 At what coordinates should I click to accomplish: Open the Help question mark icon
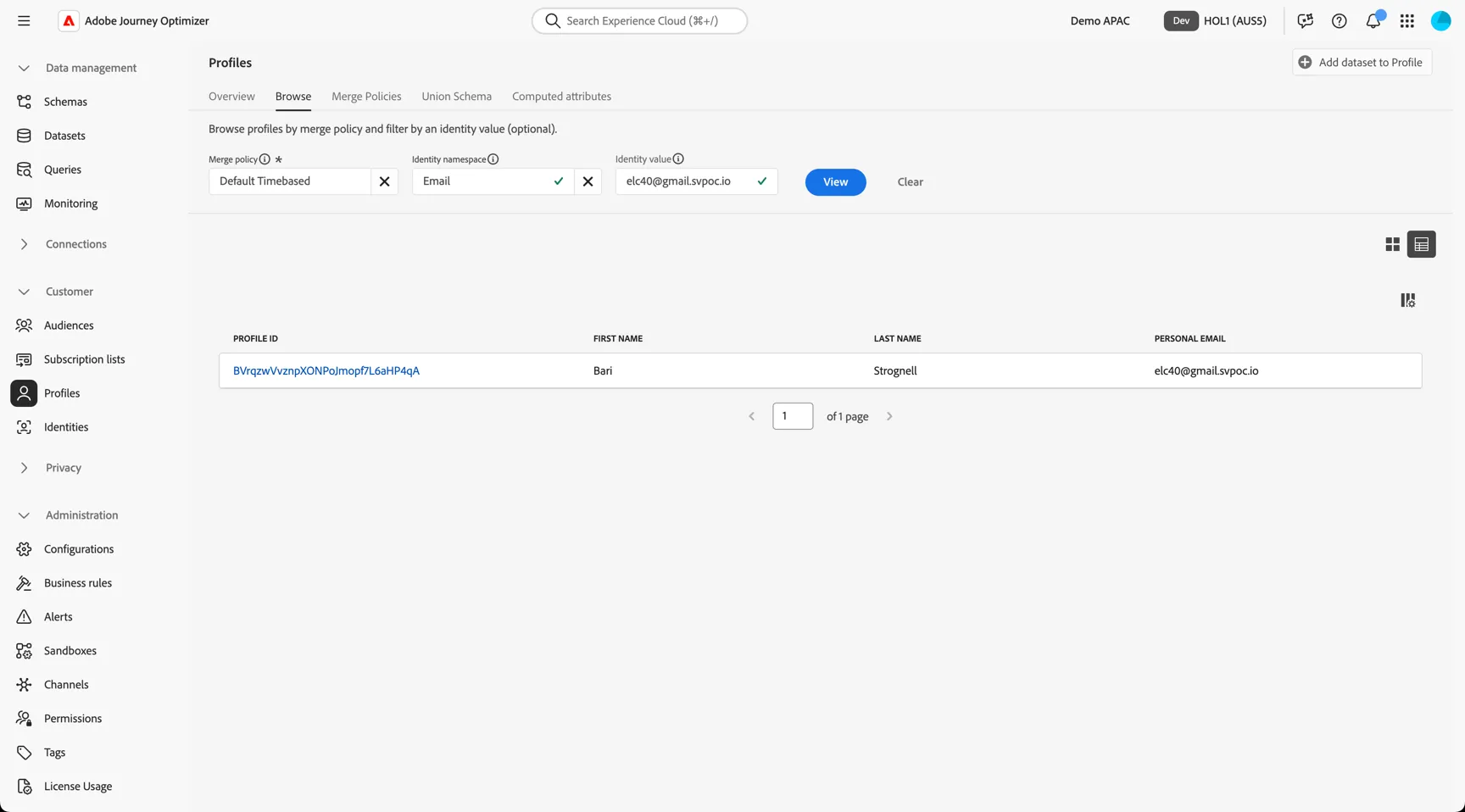(1340, 21)
